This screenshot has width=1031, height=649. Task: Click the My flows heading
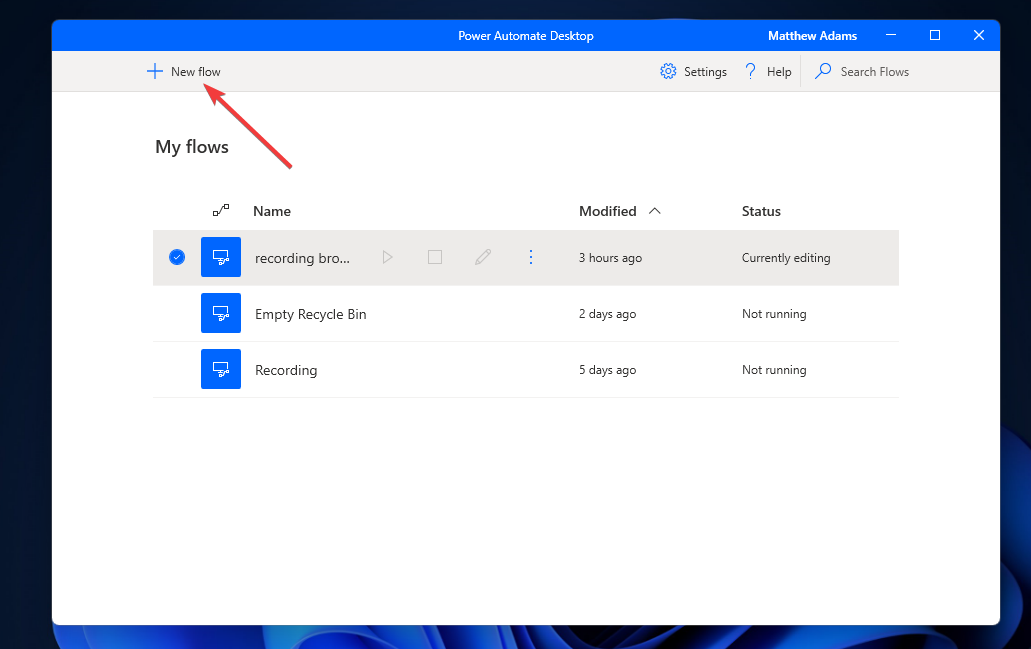click(x=192, y=147)
